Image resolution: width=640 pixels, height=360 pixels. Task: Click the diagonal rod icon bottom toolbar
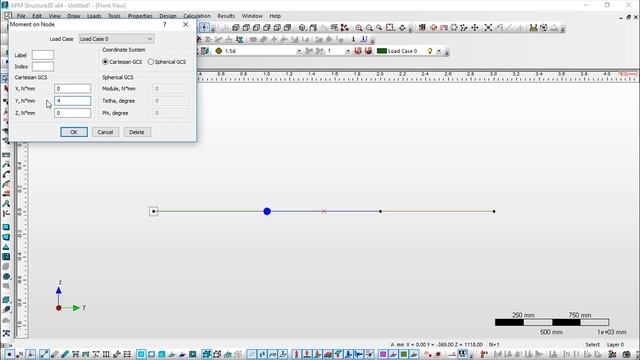(x=44, y=354)
